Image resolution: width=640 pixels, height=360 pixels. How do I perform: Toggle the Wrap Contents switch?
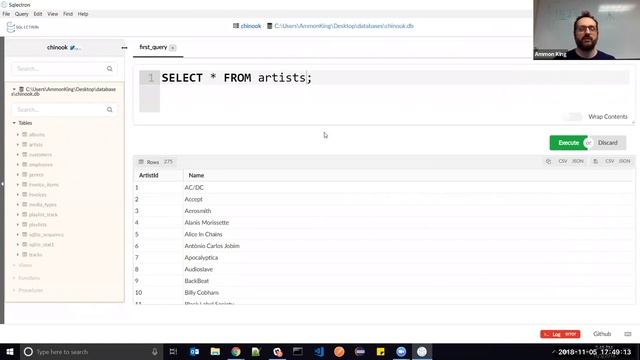(572, 117)
